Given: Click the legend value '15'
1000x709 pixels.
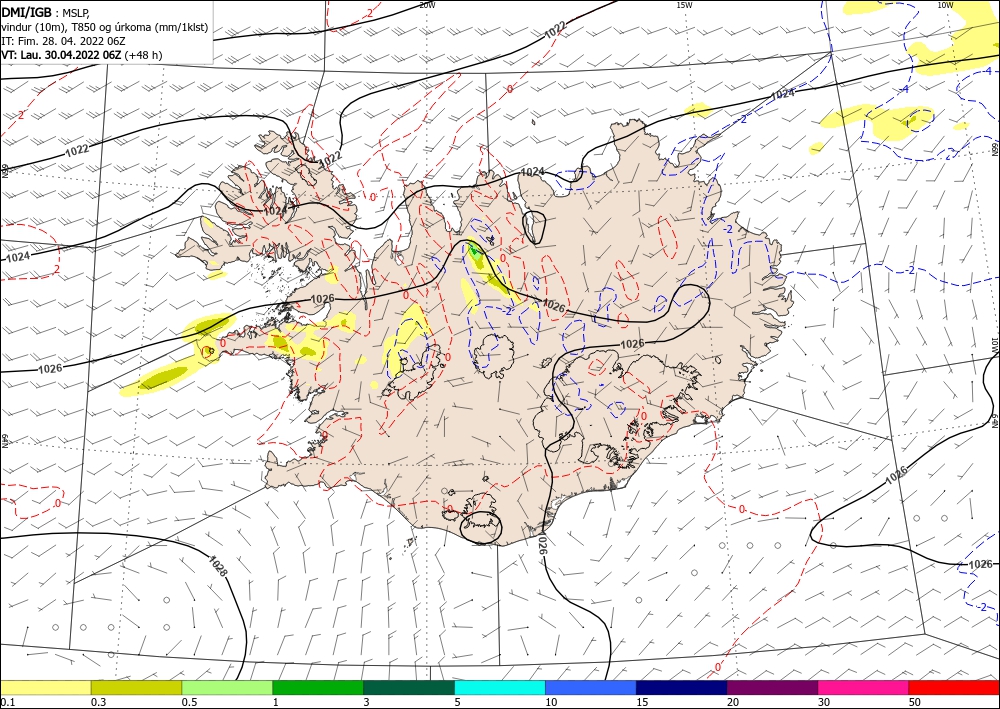Looking at the screenshot, I should [642, 702].
